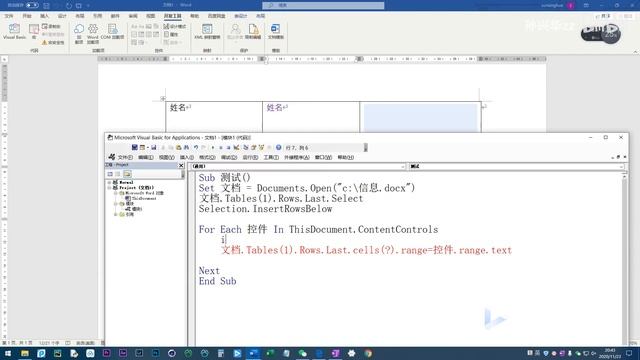Click the code window vertical scrollbar
Image resolution: width=640 pixels, height=360 pixels.
[x=624, y=259]
